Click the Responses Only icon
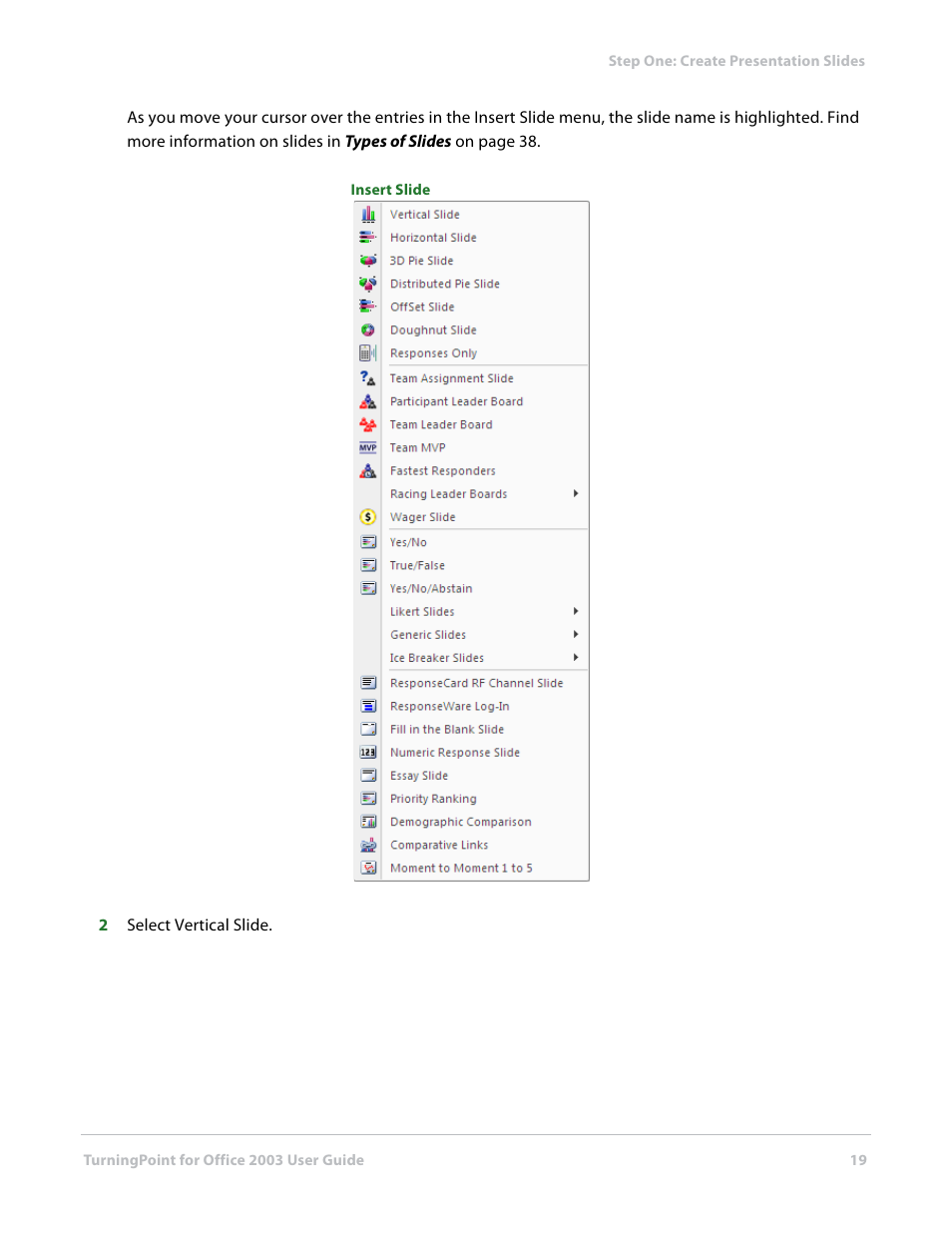Viewport: 952px width, 1233px height. point(368,352)
